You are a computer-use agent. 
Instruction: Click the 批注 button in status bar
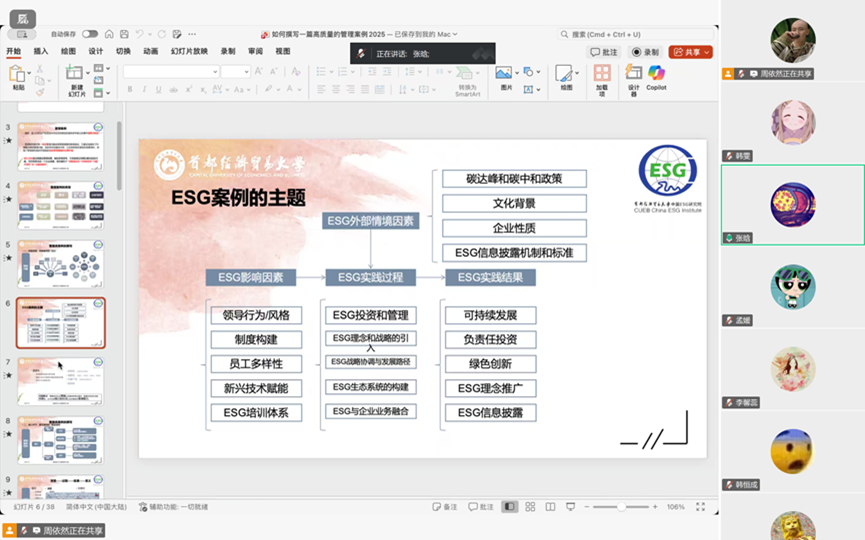tap(481, 507)
